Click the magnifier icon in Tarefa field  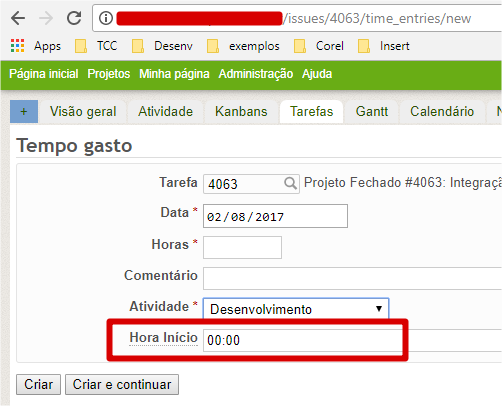290,183
